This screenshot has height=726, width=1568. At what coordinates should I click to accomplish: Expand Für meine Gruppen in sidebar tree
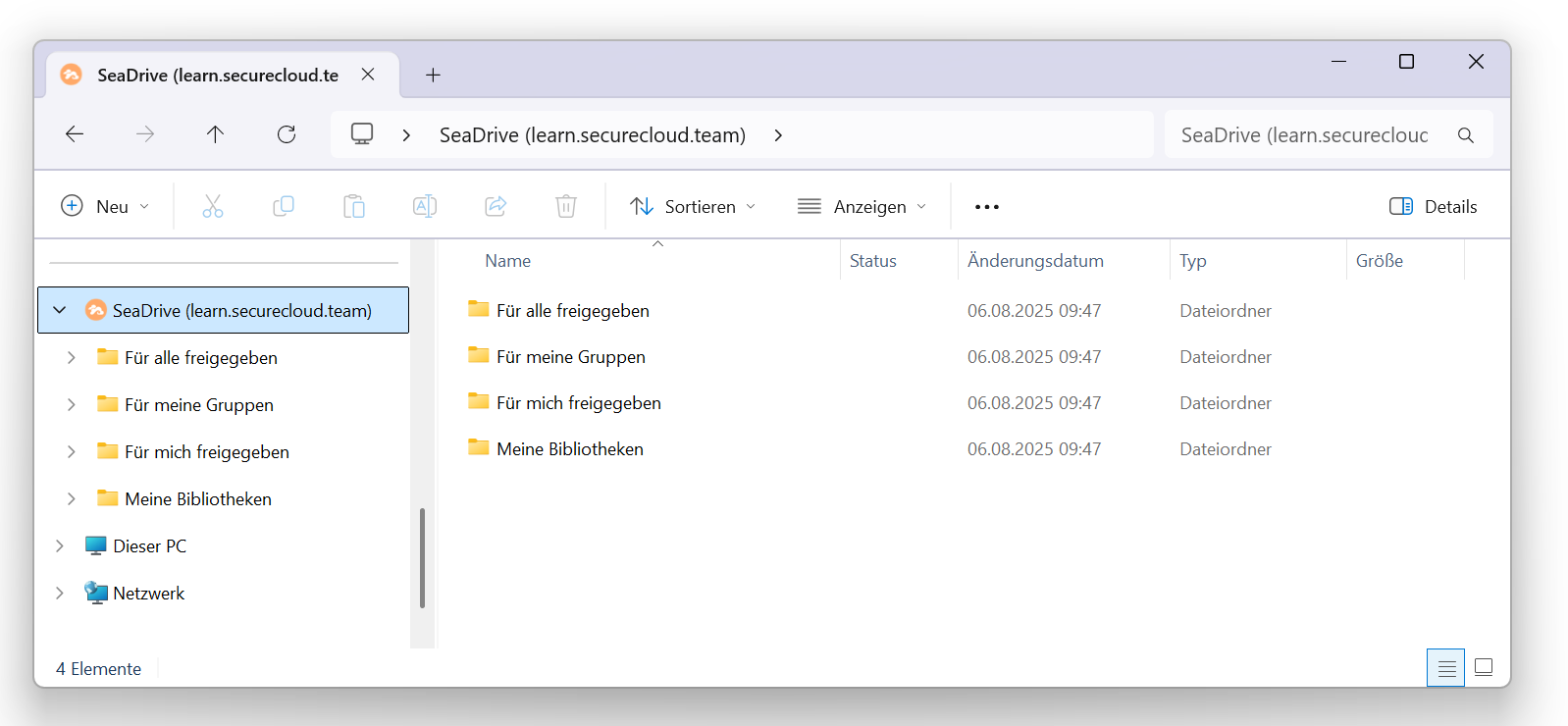(71, 405)
